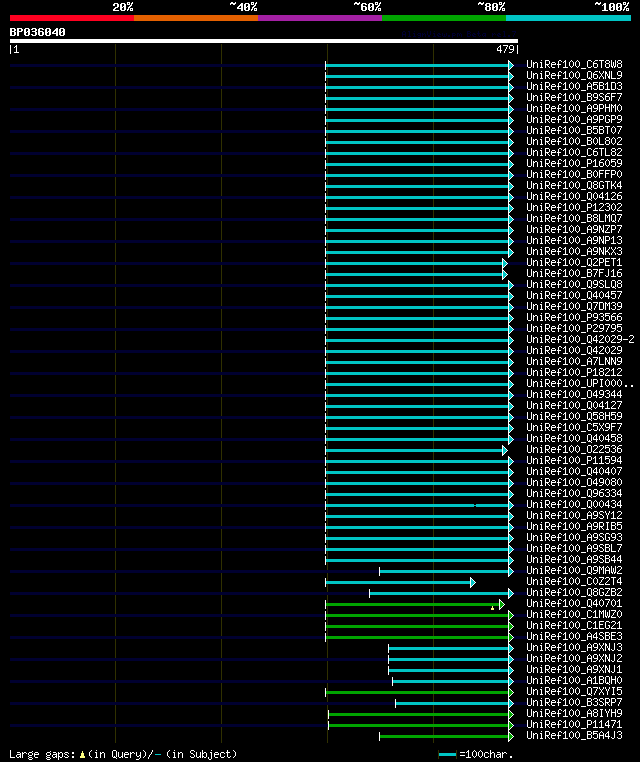Click the UniRef100_A9NZP7 label
The height and width of the screenshot is (762, 640).
pyautogui.click(x=574, y=229)
